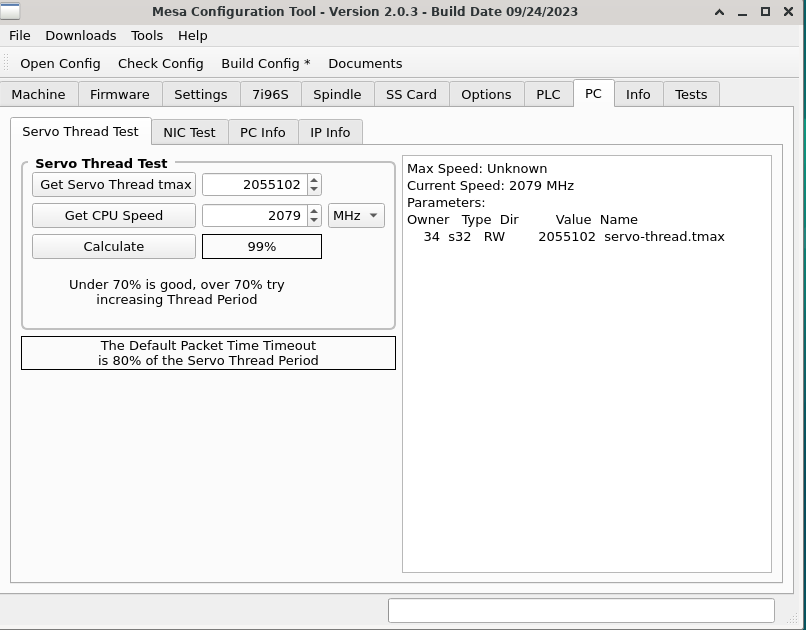Switch to the PLC tab

point(548,95)
